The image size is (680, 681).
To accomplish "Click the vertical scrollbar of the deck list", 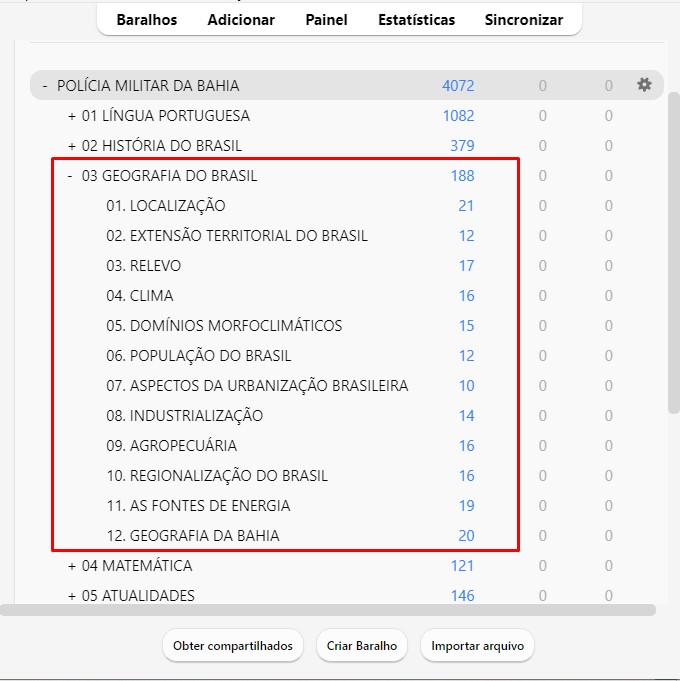I will click(673, 253).
